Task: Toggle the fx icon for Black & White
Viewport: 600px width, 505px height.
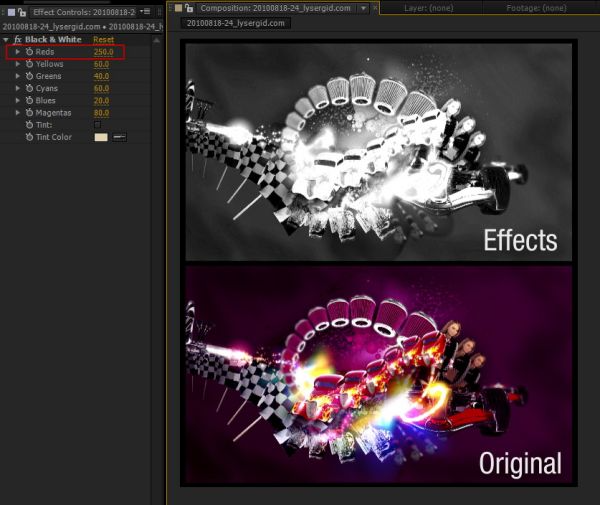Action: [17, 39]
